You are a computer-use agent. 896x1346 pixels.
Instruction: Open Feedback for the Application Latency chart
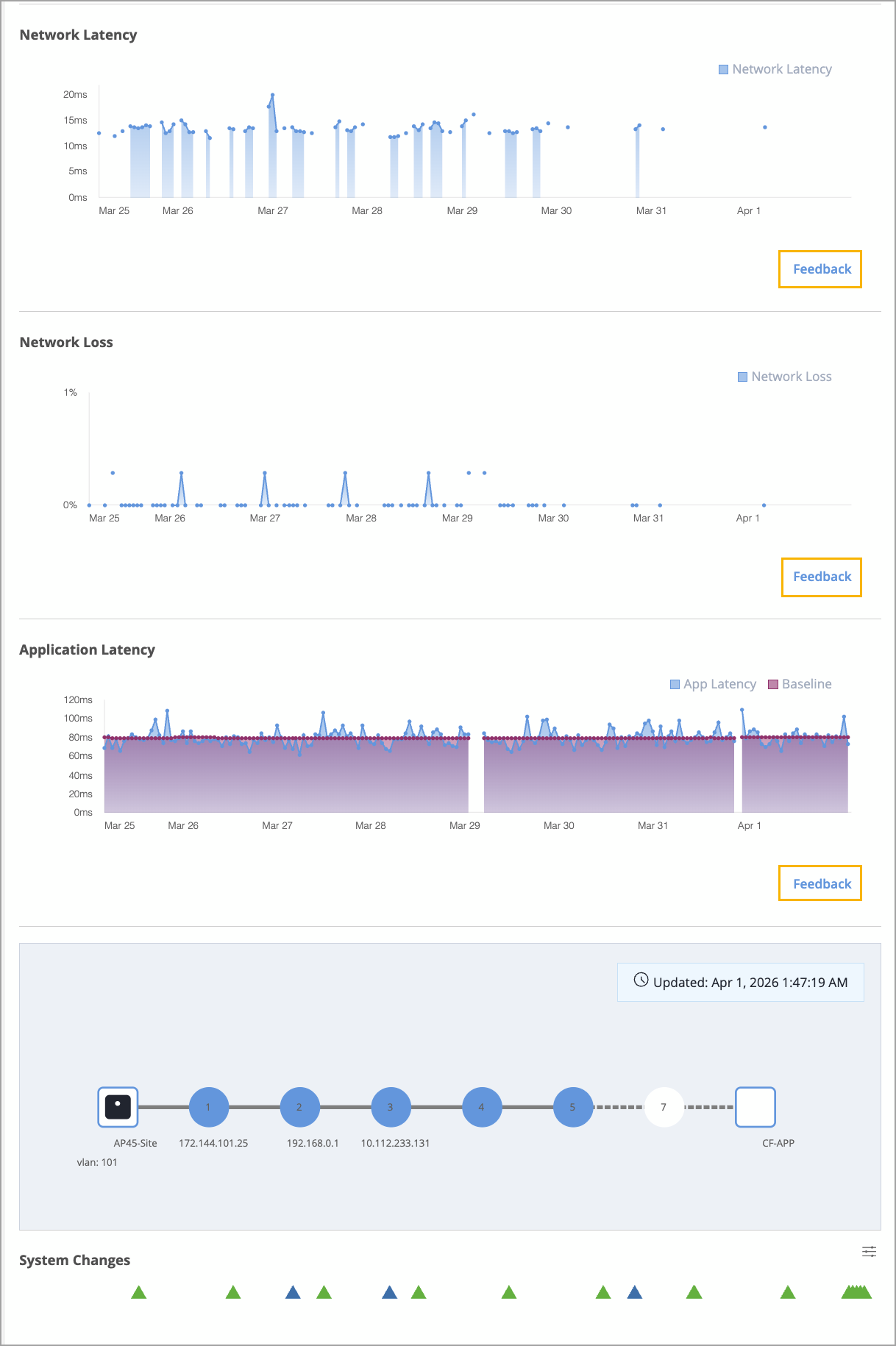click(821, 884)
